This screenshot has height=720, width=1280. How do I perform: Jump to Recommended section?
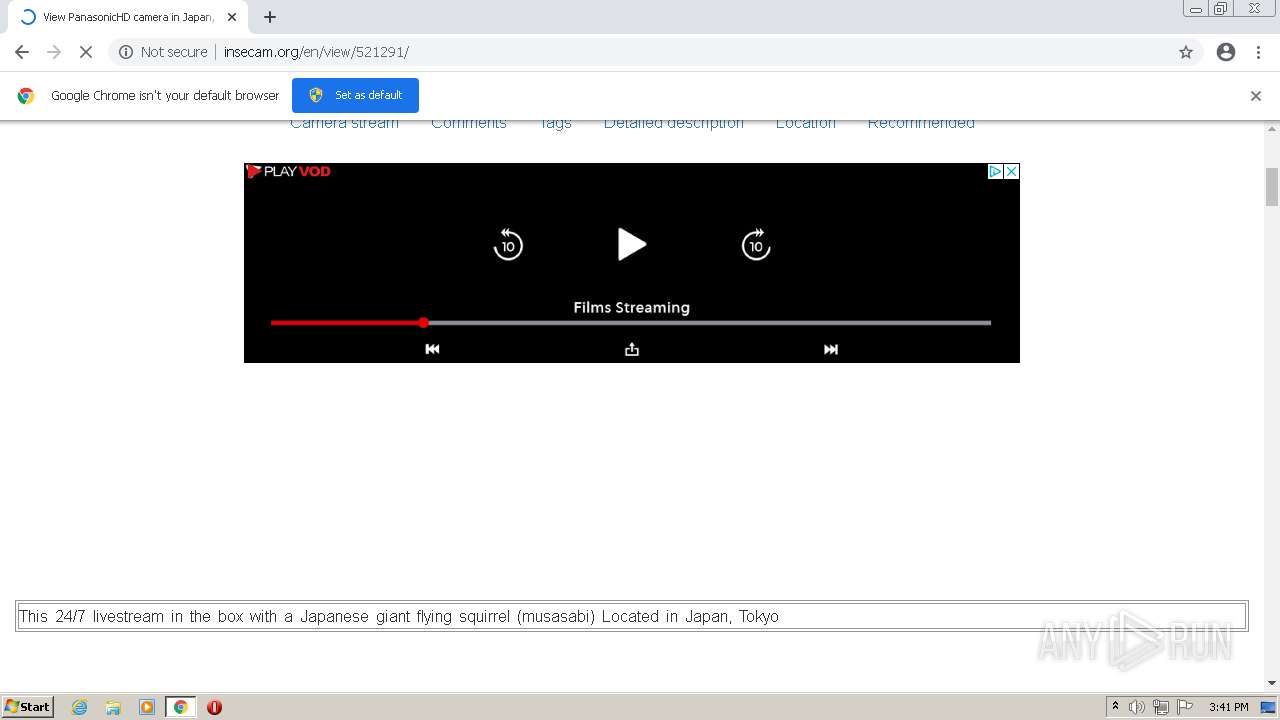(921, 123)
